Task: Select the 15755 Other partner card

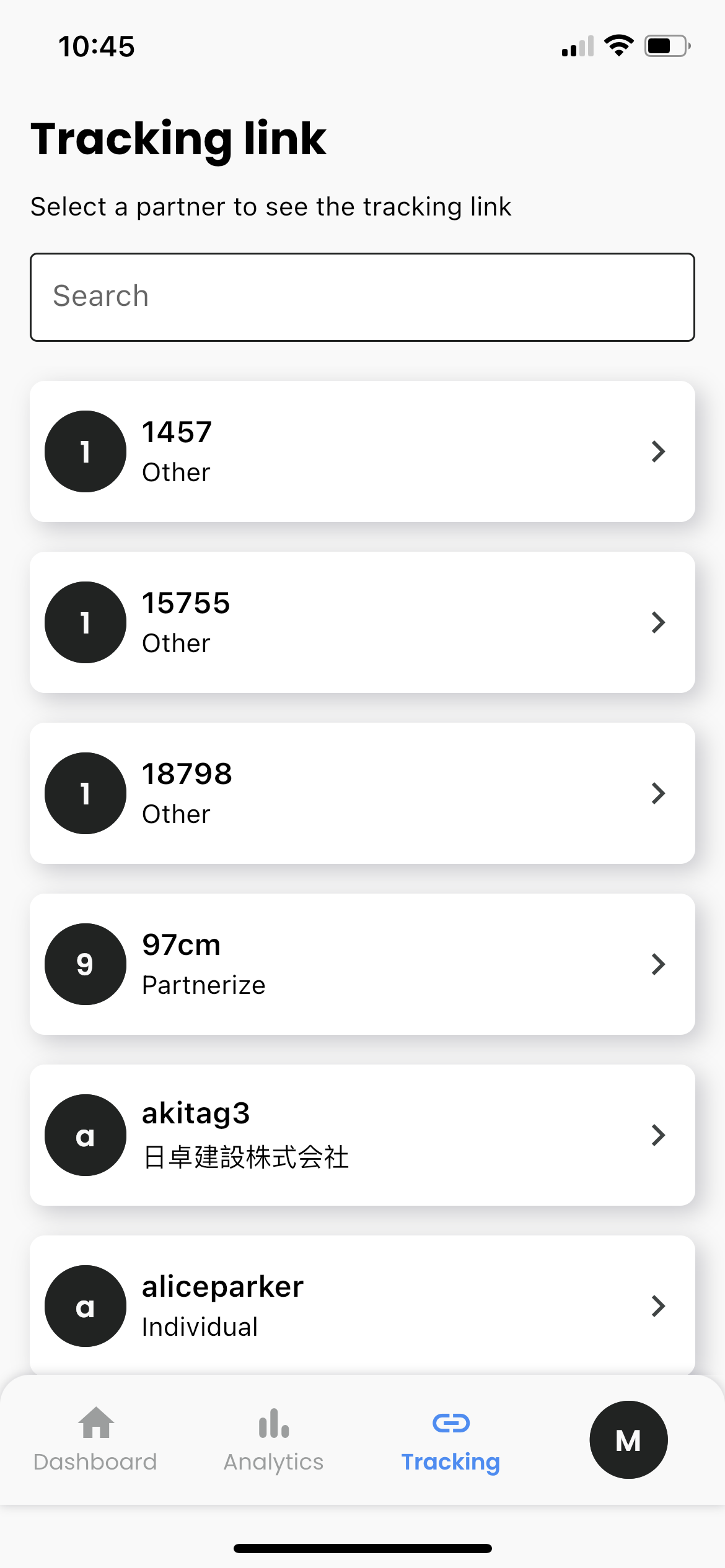Action: click(x=362, y=622)
